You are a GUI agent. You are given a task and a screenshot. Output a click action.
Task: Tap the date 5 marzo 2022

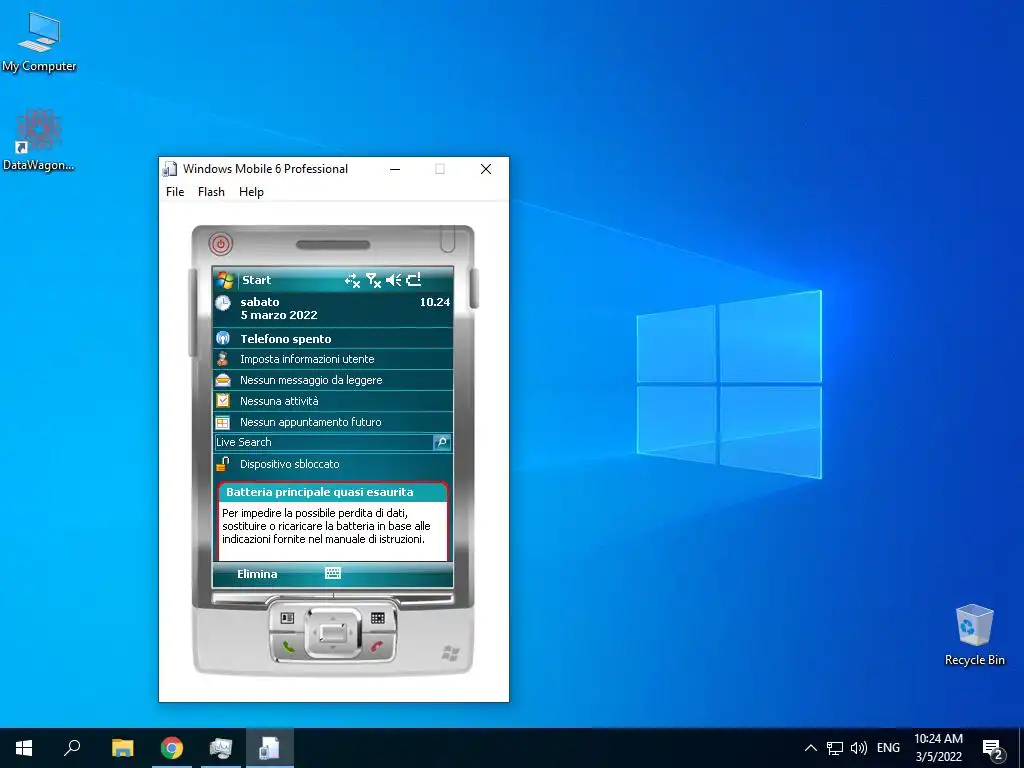(x=279, y=315)
